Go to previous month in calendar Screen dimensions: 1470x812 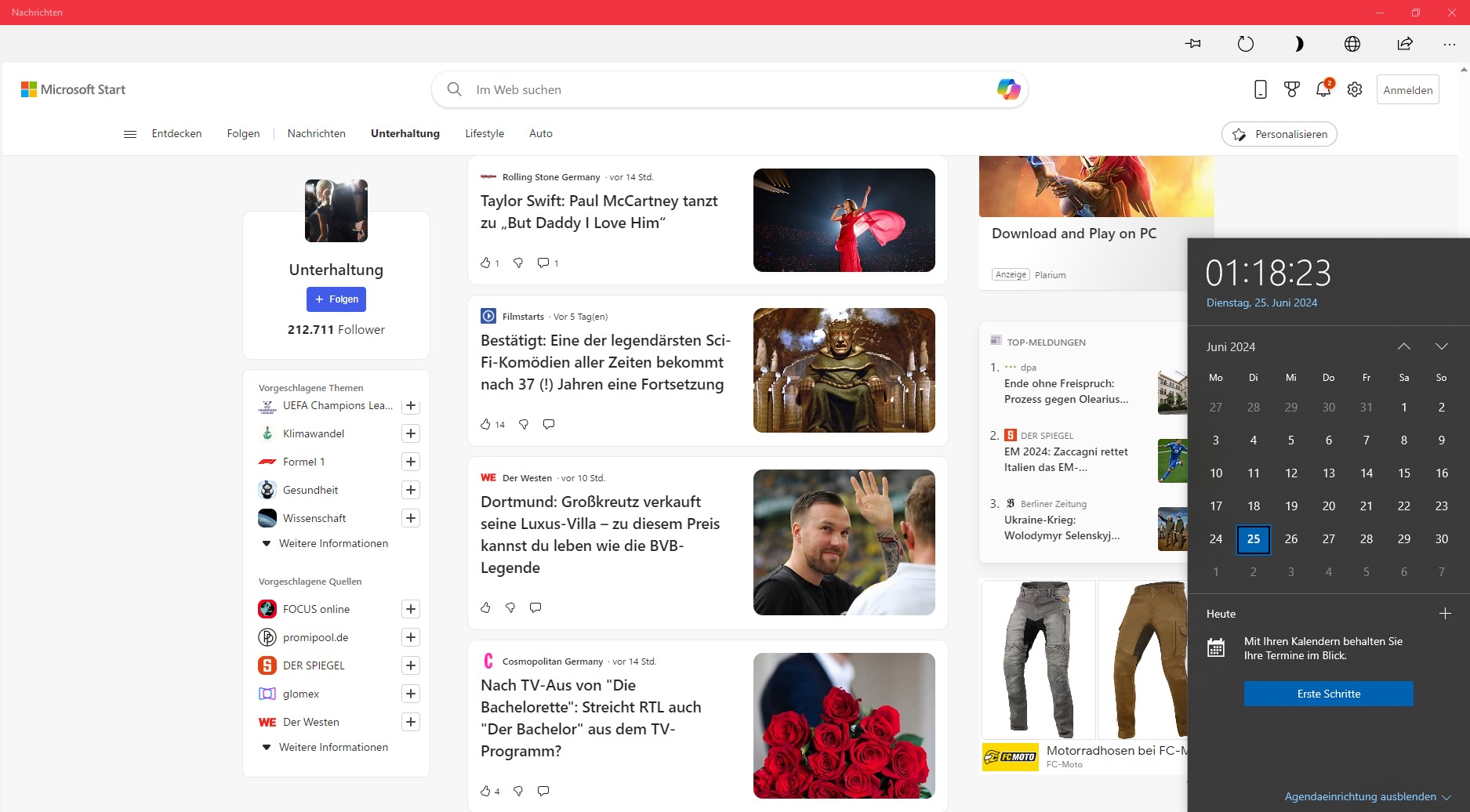tap(1403, 346)
